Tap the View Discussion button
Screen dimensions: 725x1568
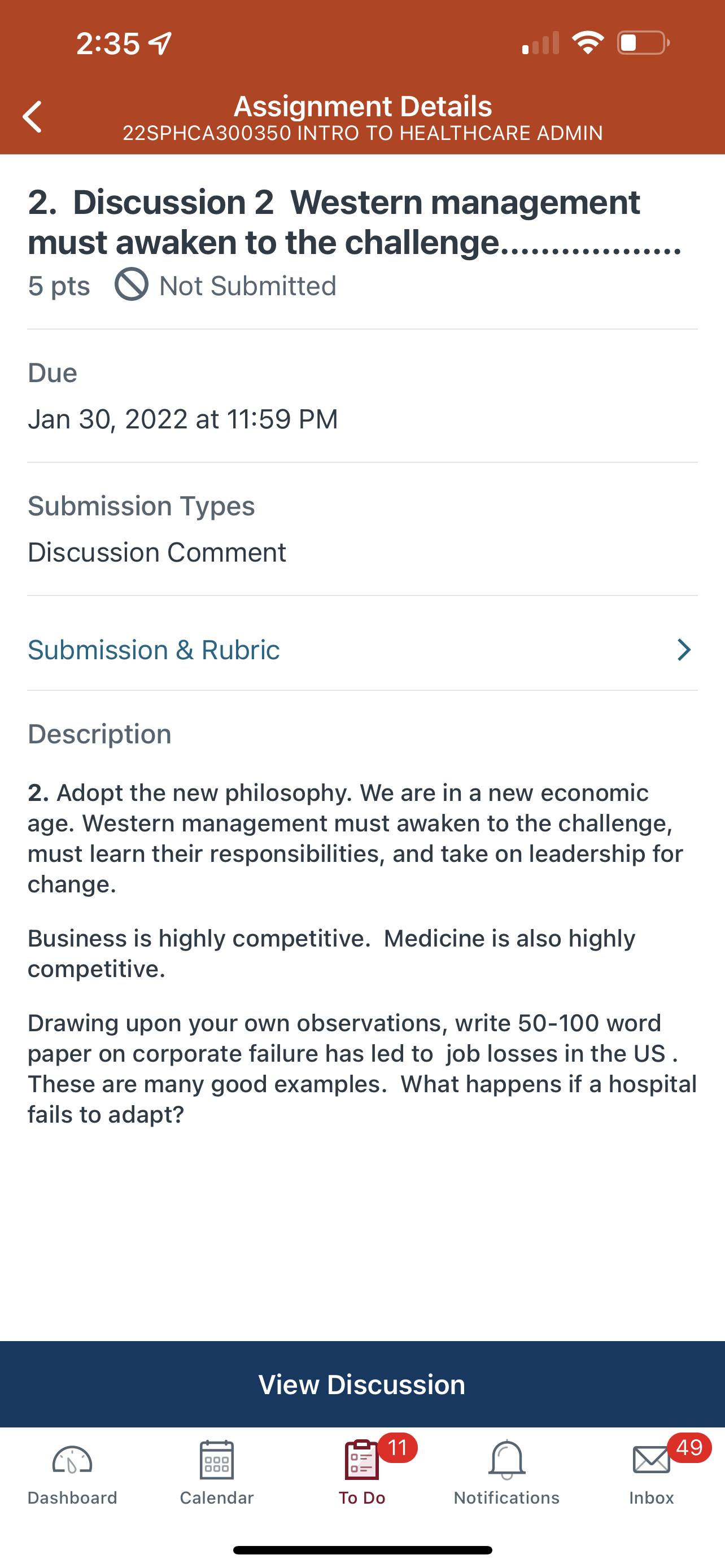click(x=362, y=1384)
